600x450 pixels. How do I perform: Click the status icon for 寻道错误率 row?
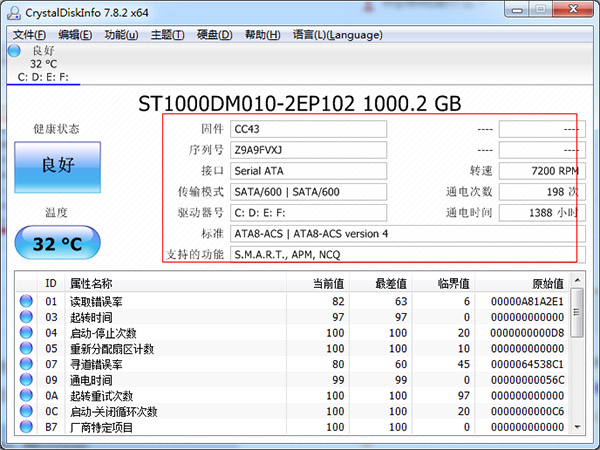[26, 365]
